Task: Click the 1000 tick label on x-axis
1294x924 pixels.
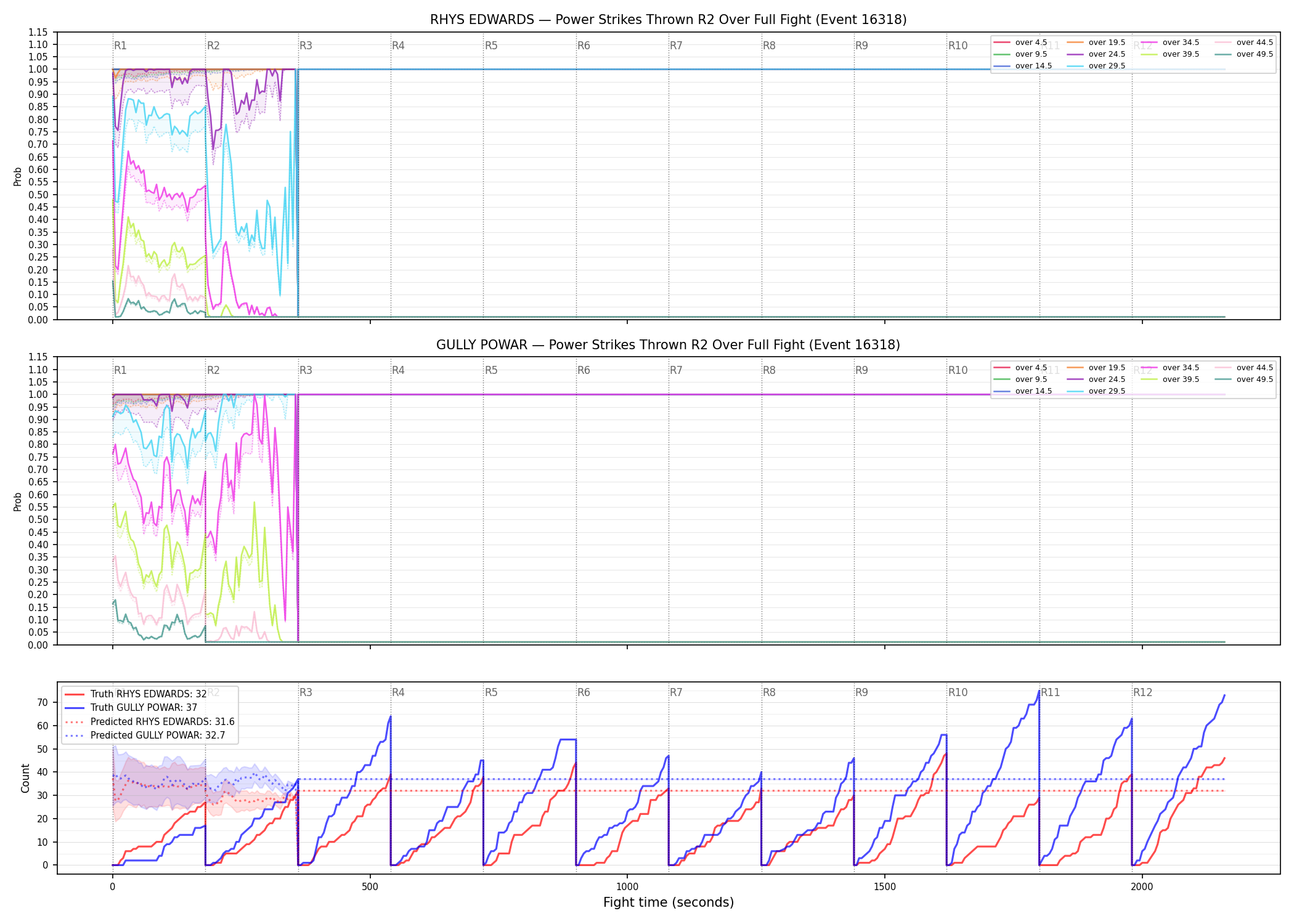Action: [627, 886]
